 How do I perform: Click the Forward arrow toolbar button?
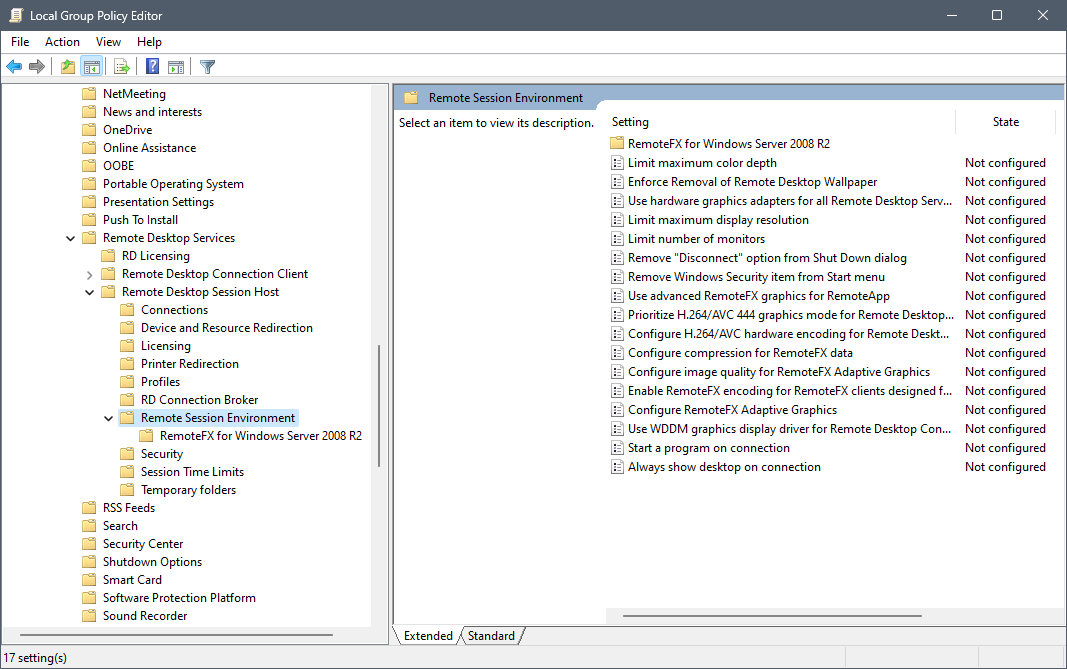[37, 67]
